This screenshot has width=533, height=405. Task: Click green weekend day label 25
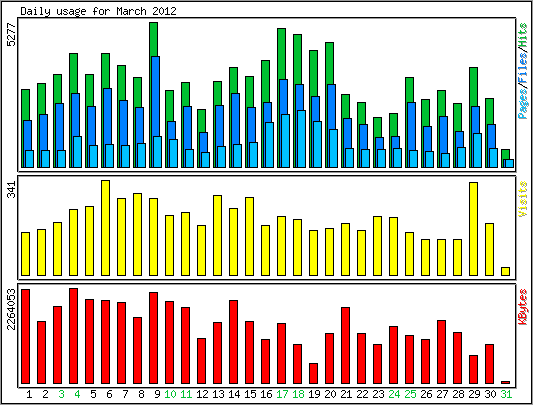point(410,394)
